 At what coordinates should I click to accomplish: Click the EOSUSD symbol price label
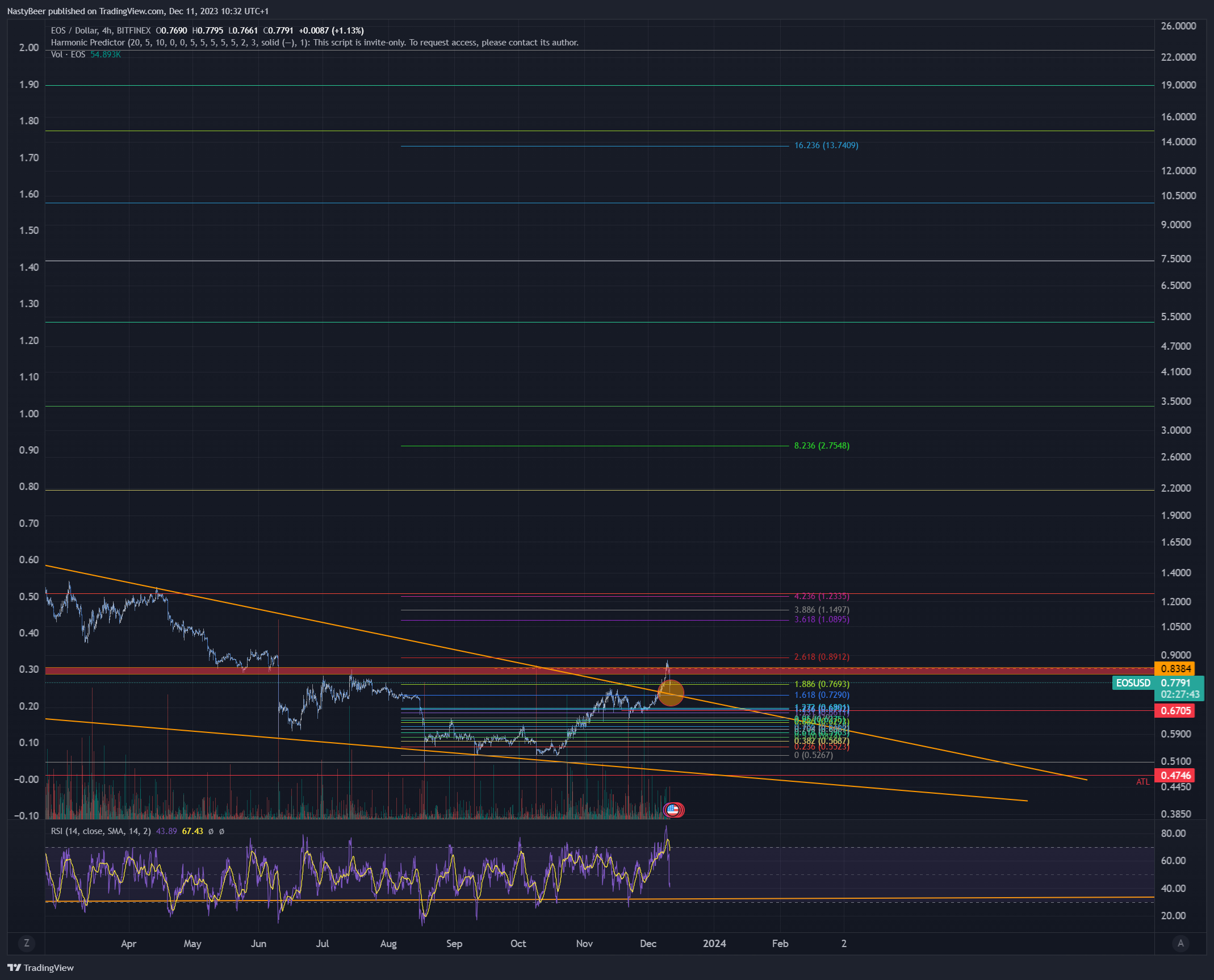point(1133,683)
